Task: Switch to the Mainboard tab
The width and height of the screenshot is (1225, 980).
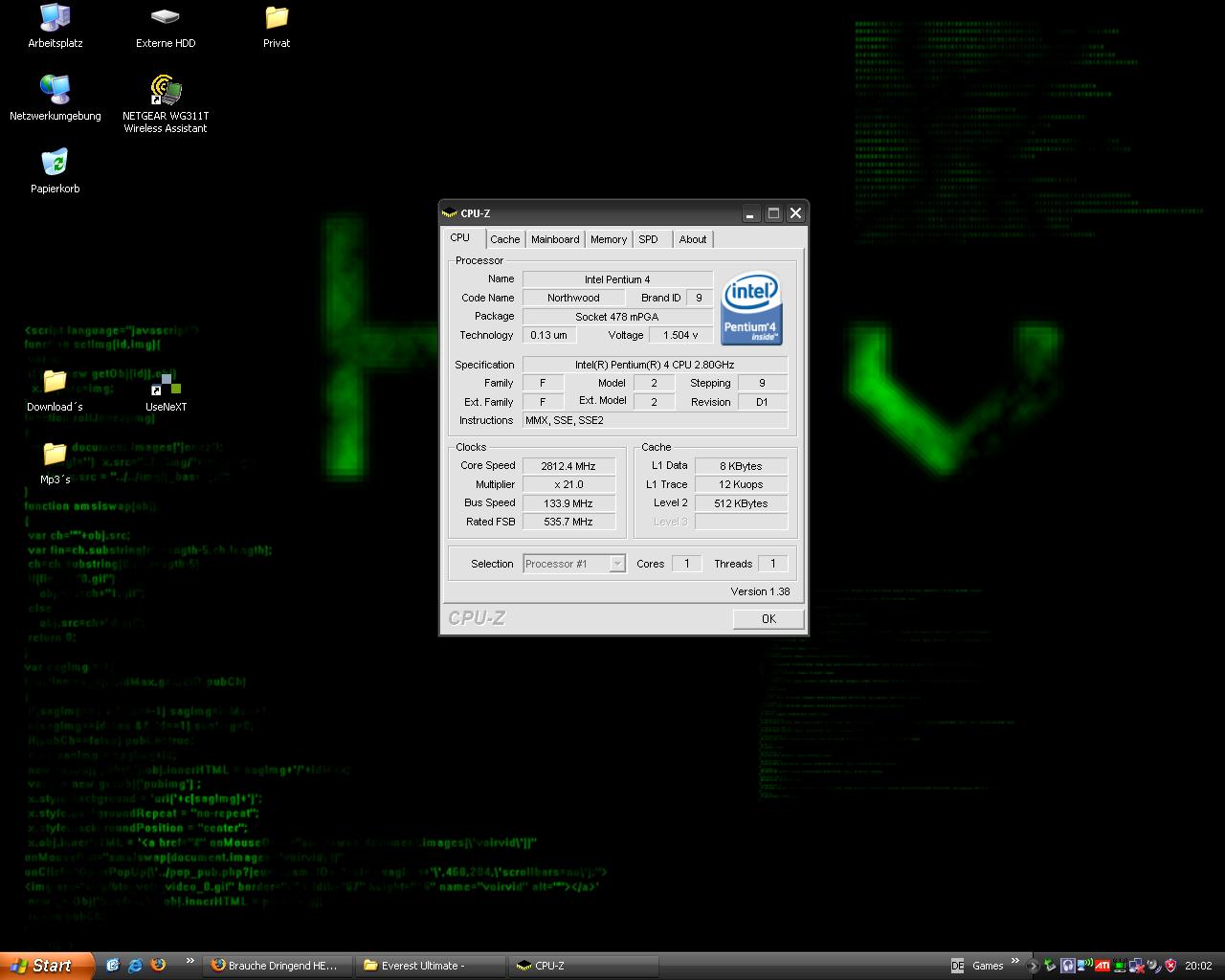Action: click(x=555, y=239)
